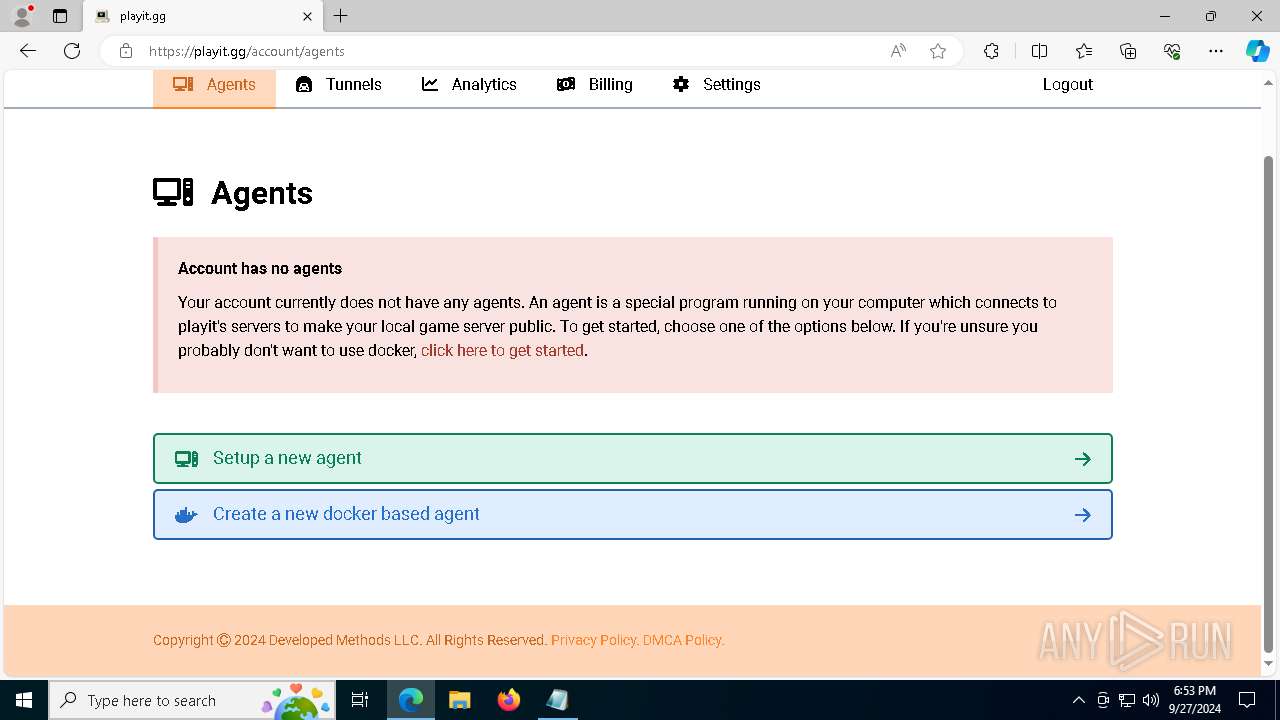Open Browser essentials icon
The image size is (1280, 720).
[x=1172, y=51]
